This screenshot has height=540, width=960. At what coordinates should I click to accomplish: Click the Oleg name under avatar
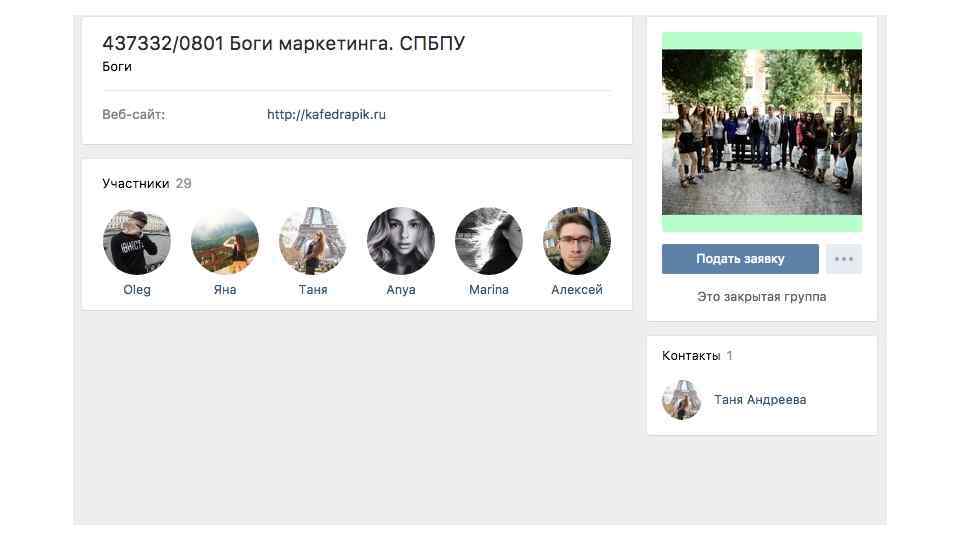pyautogui.click(x=137, y=290)
